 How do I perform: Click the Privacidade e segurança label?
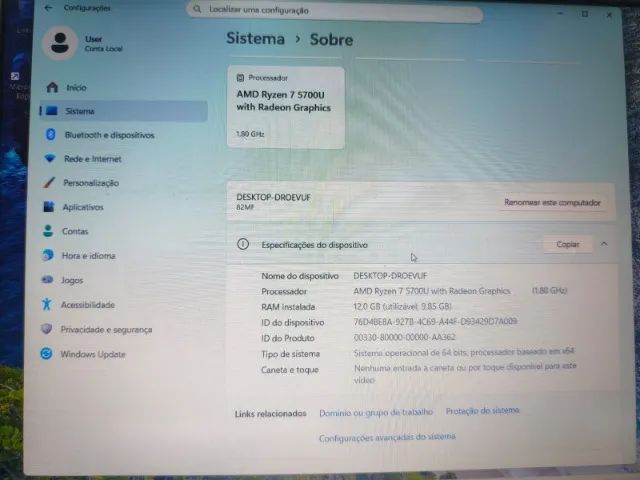106,329
